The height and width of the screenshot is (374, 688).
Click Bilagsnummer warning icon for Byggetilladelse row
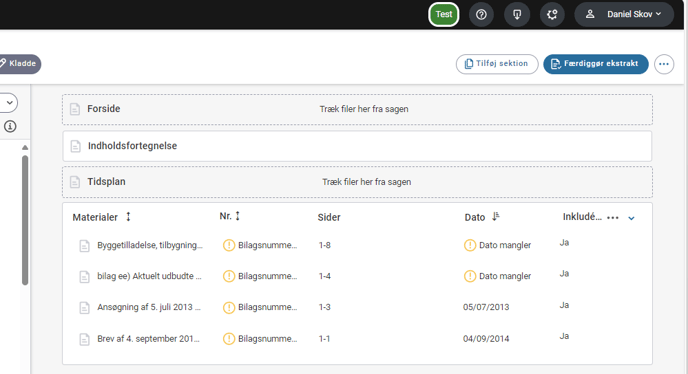(x=229, y=245)
